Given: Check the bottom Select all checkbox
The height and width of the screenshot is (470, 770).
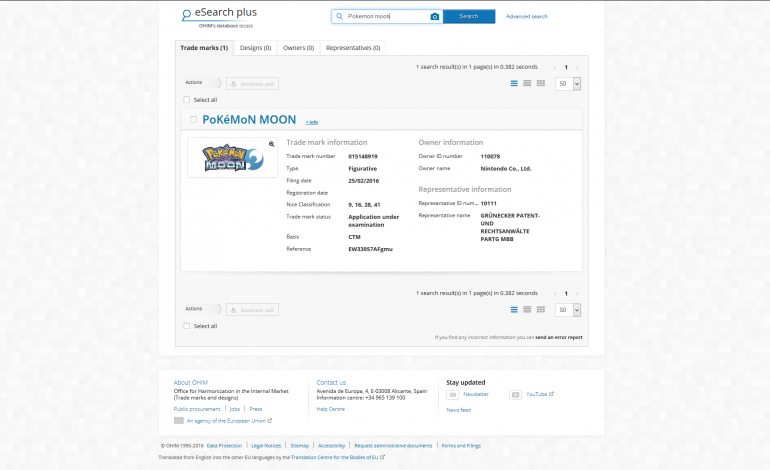Looking at the screenshot, I should [x=187, y=326].
